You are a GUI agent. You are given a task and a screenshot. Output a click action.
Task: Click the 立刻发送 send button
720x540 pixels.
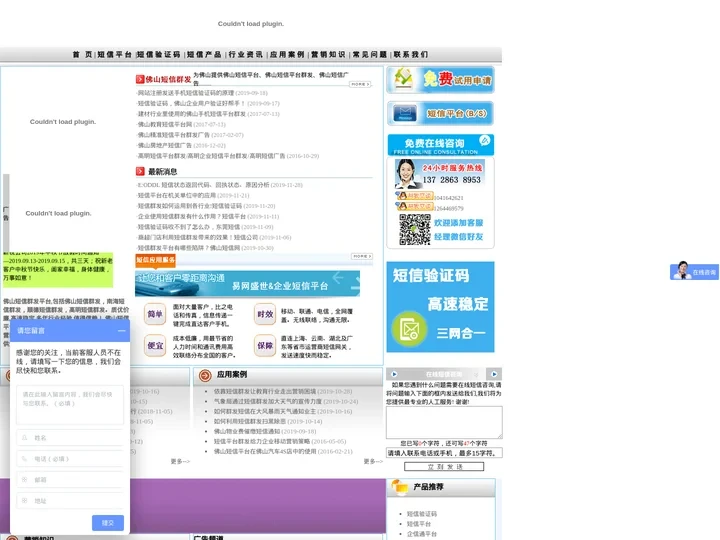[x=444, y=467]
